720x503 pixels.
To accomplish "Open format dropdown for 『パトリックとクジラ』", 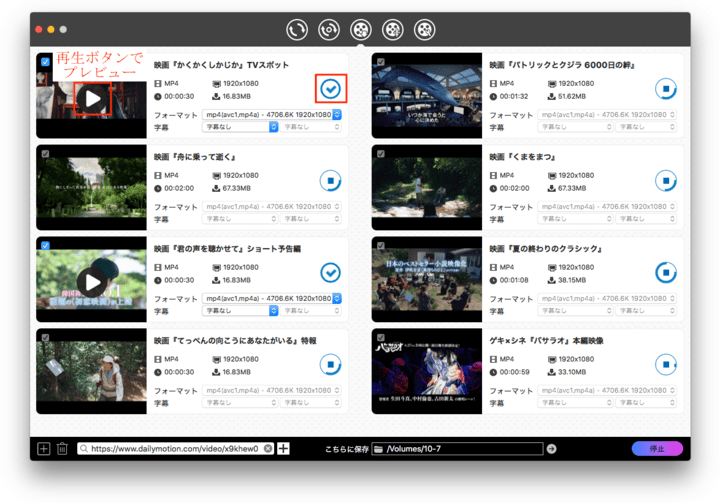I will 607,114.
